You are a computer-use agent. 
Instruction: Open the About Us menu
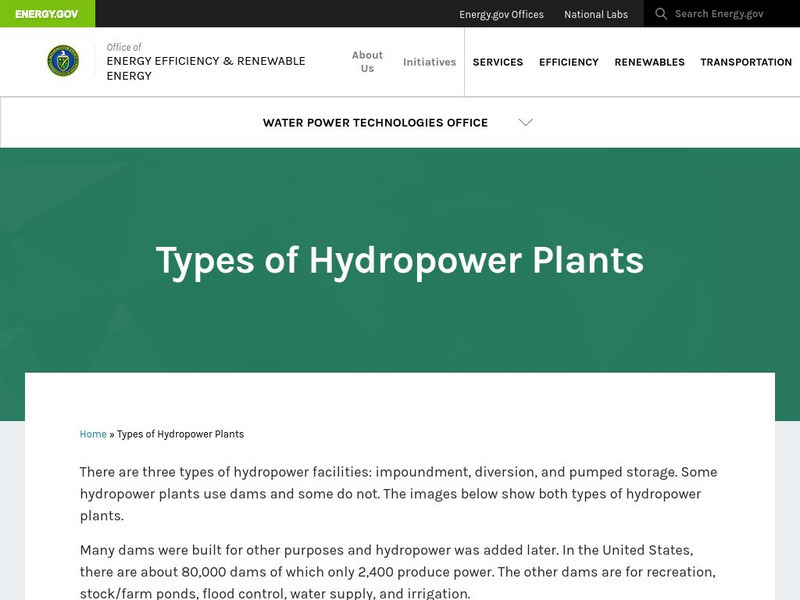tap(367, 62)
